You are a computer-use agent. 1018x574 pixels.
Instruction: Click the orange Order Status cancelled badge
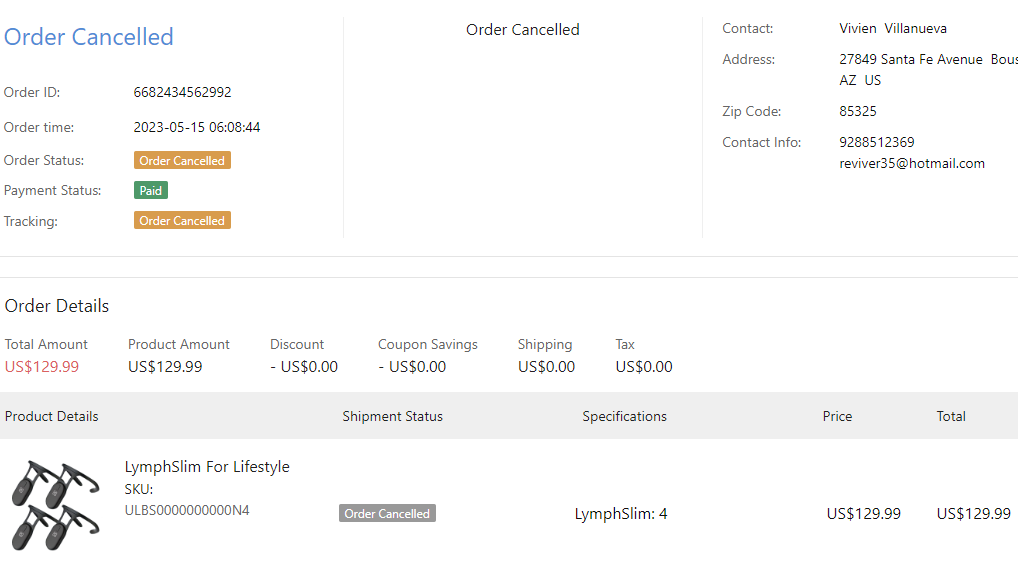click(x=182, y=160)
